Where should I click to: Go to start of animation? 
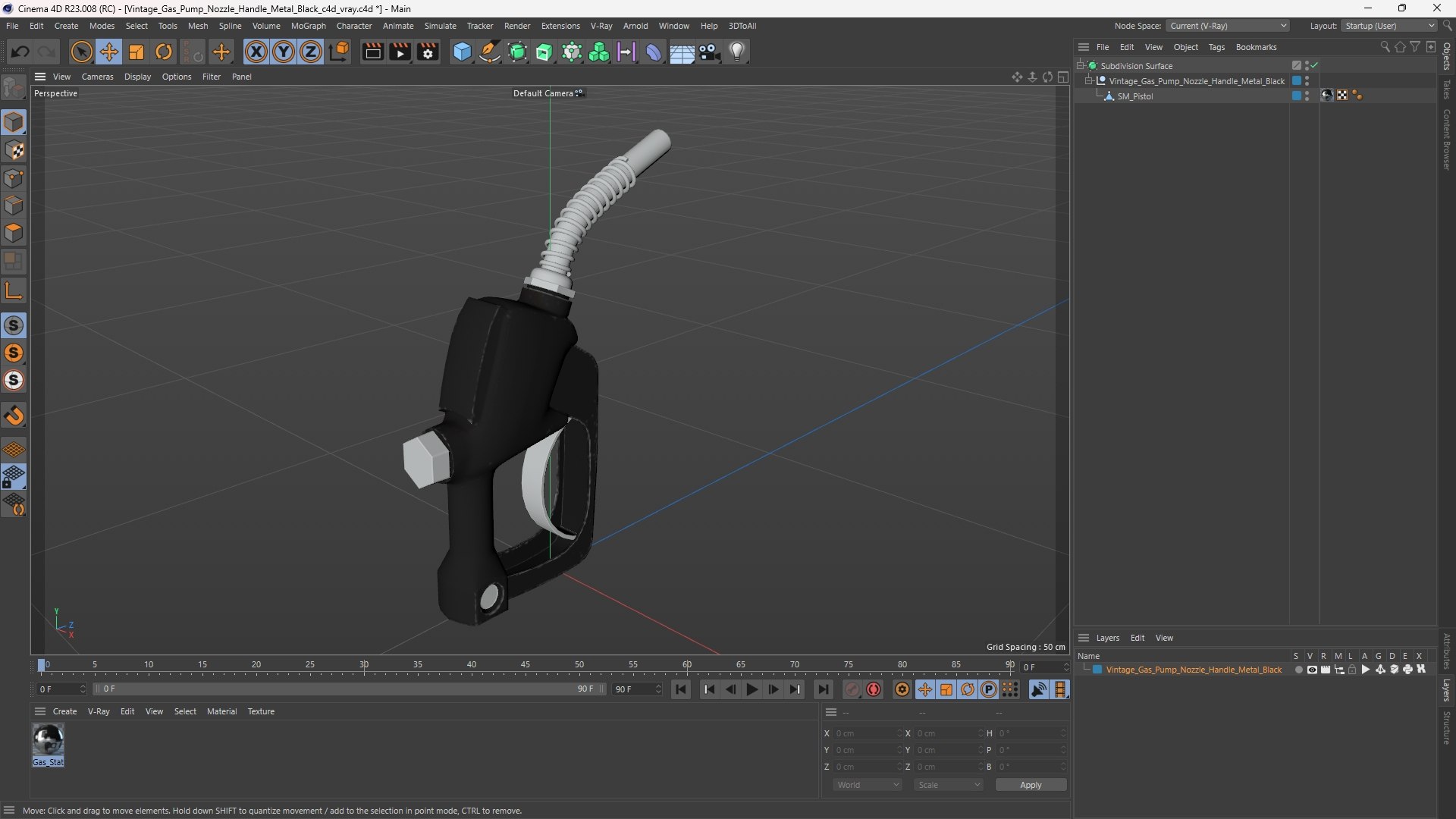coord(681,689)
